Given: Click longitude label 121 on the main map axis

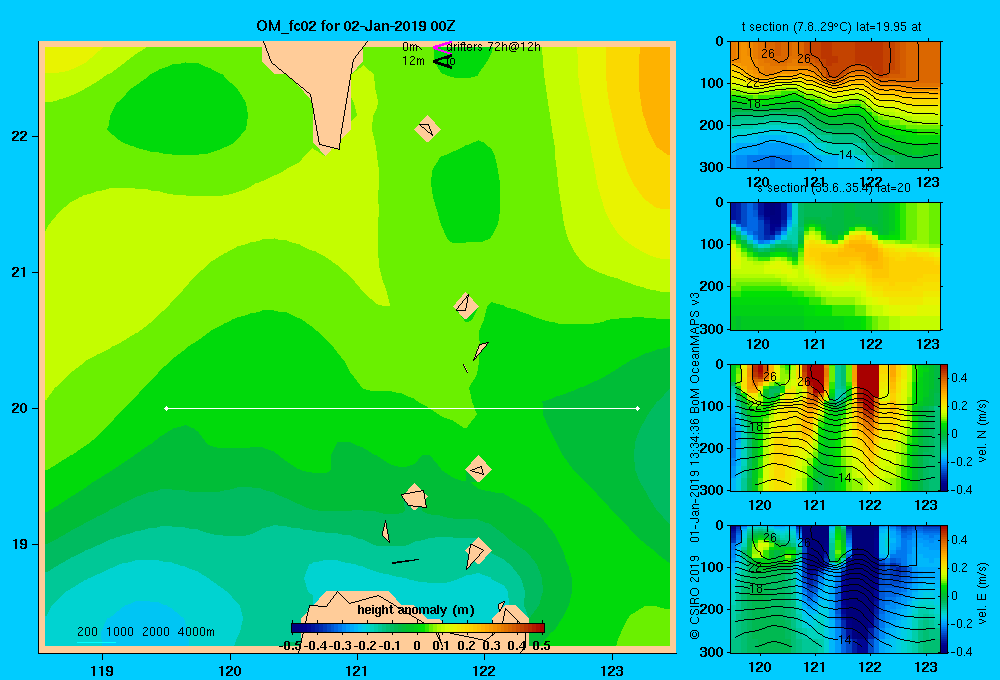Looking at the screenshot, I should coord(357,670).
